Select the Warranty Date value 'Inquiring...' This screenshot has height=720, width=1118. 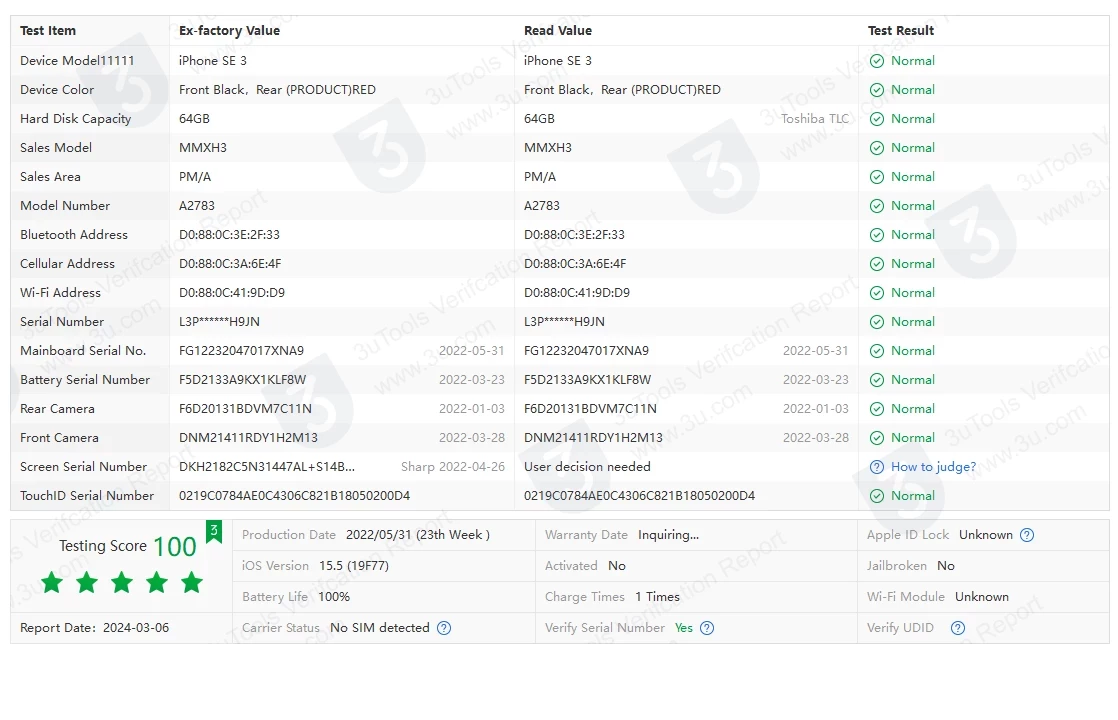[669, 535]
